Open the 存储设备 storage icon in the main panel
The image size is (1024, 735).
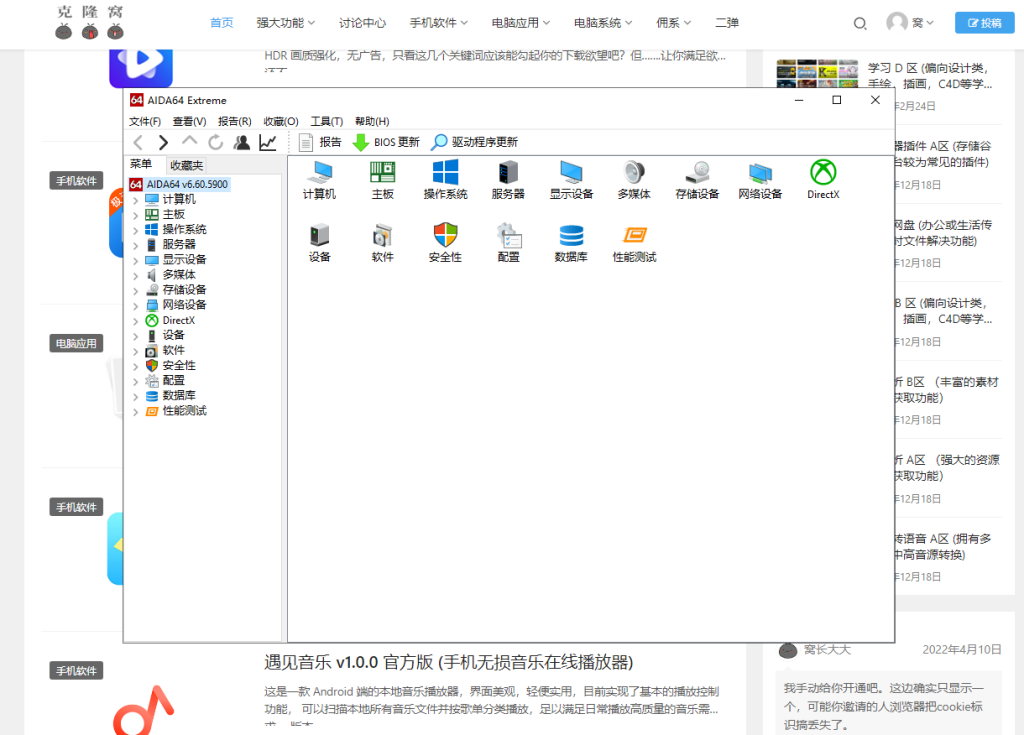[697, 180]
